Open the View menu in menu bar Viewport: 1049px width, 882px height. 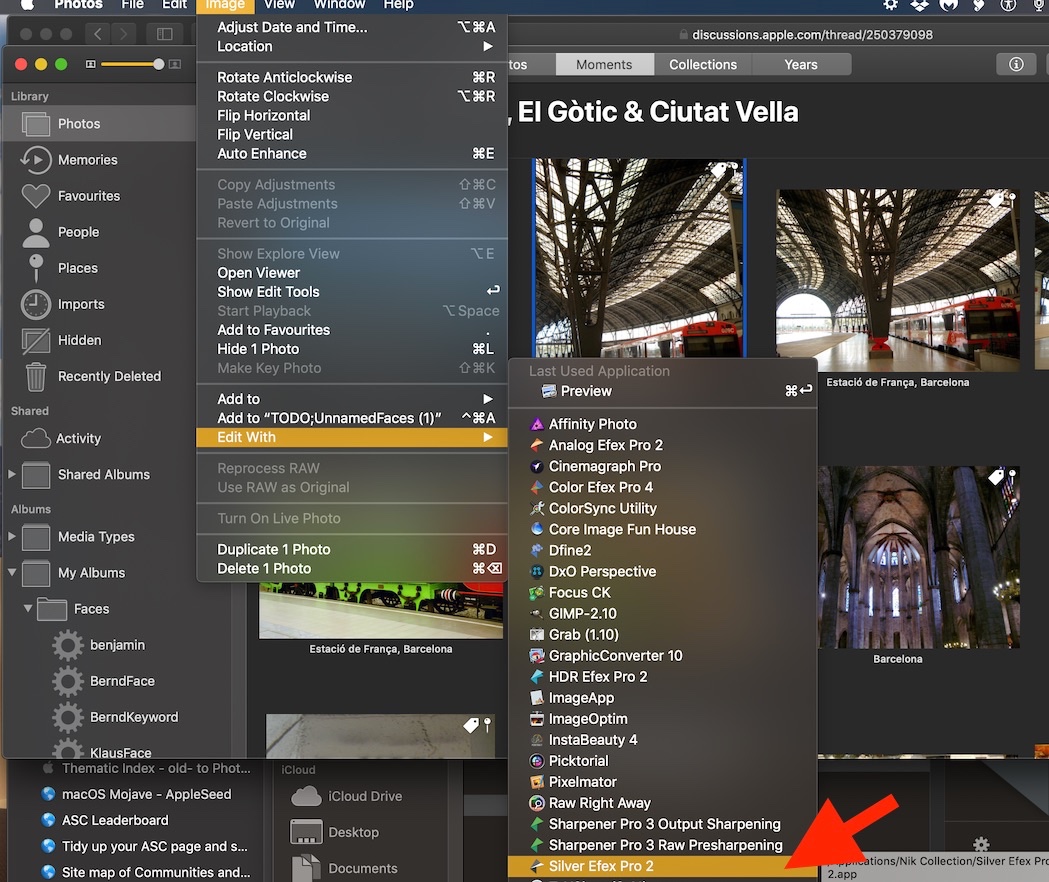(x=279, y=5)
